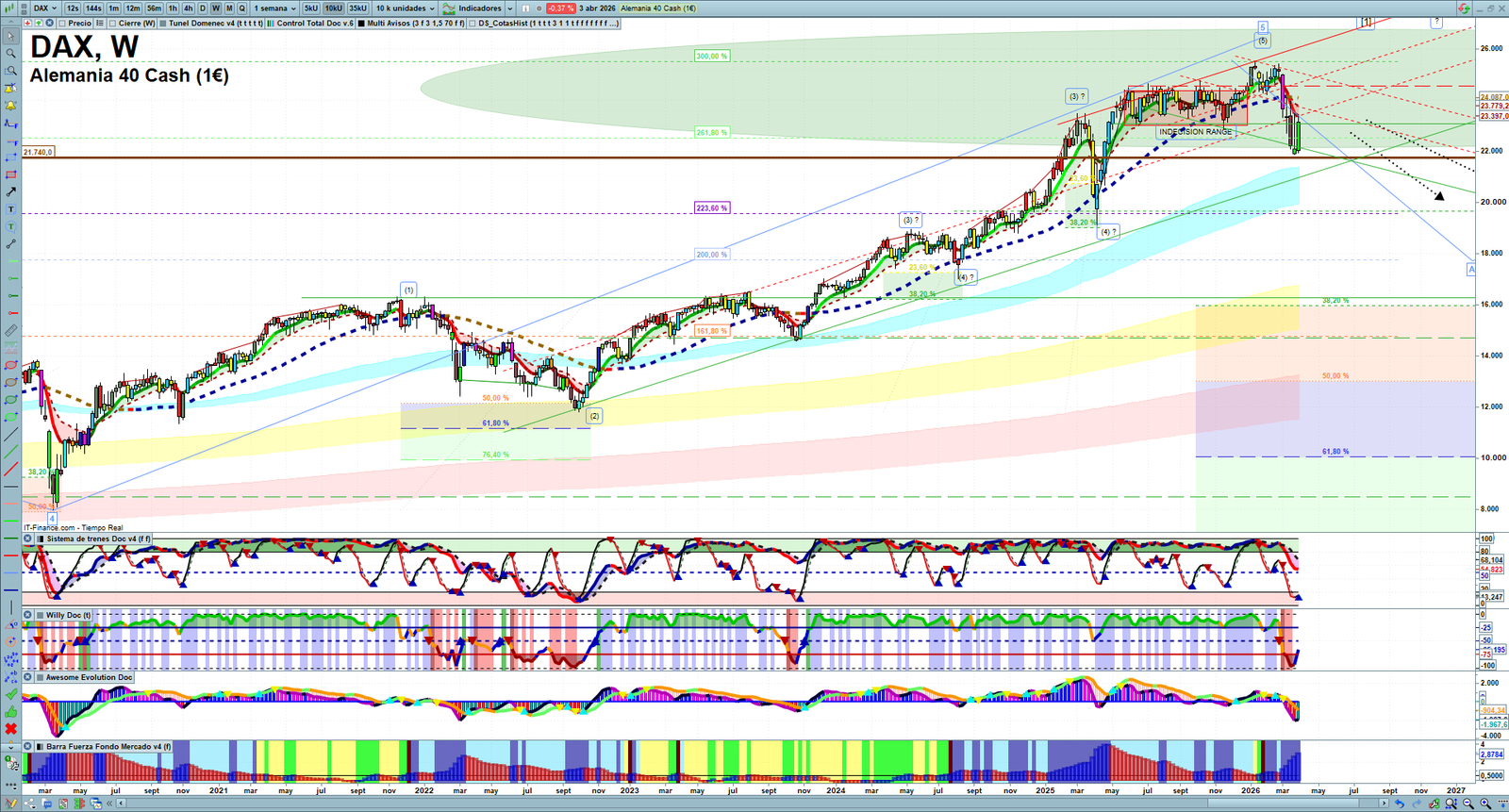Click the 261,80 % Fibonacci level label
1509x812 pixels.
click(711, 133)
